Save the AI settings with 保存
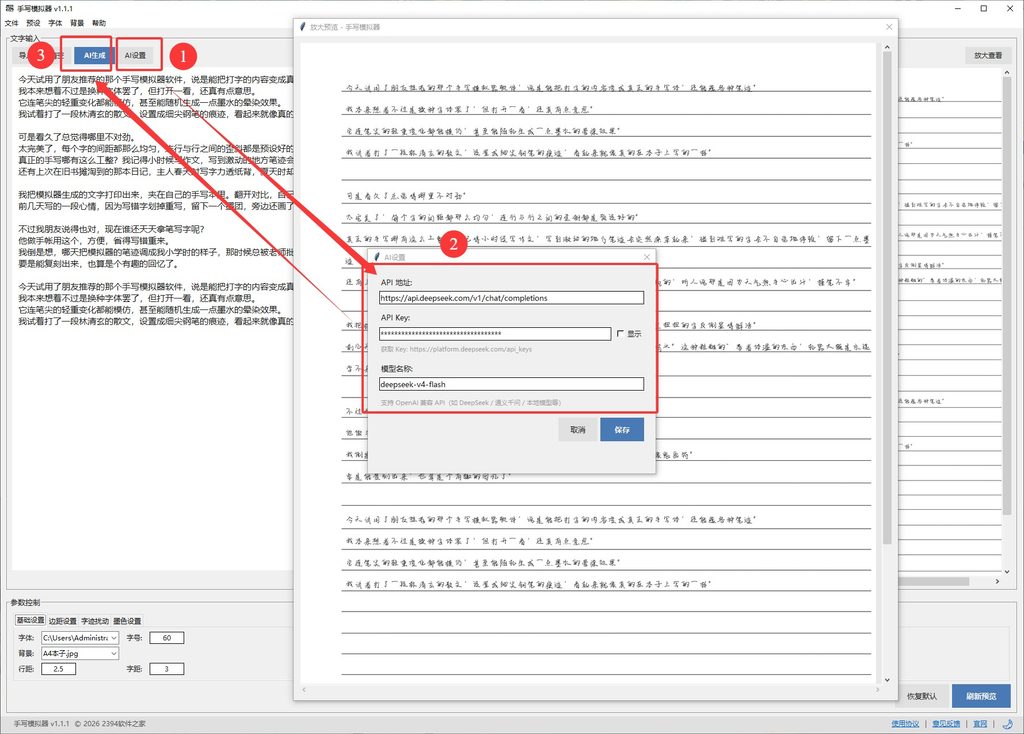Viewport: 1024px width, 734px height. (x=622, y=430)
